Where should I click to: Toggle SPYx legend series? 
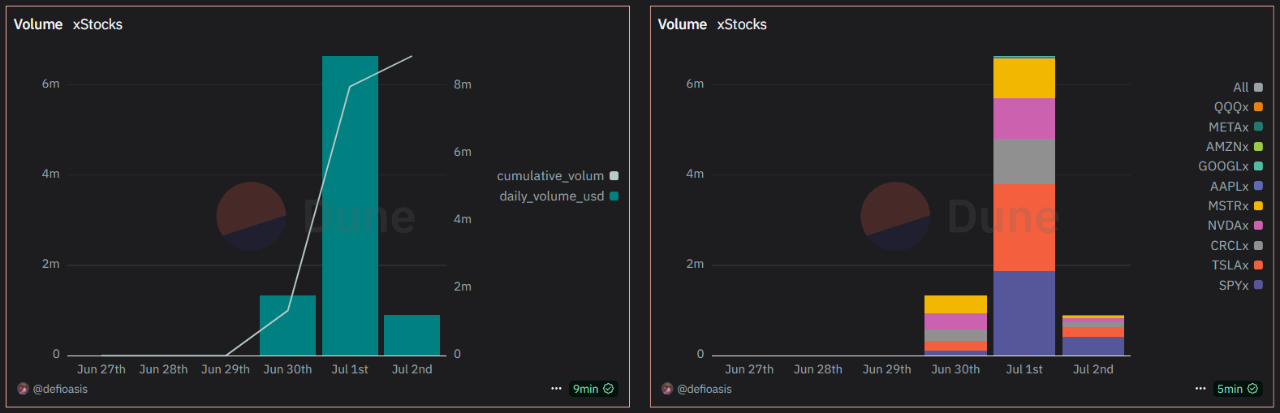pyautogui.click(x=1239, y=285)
